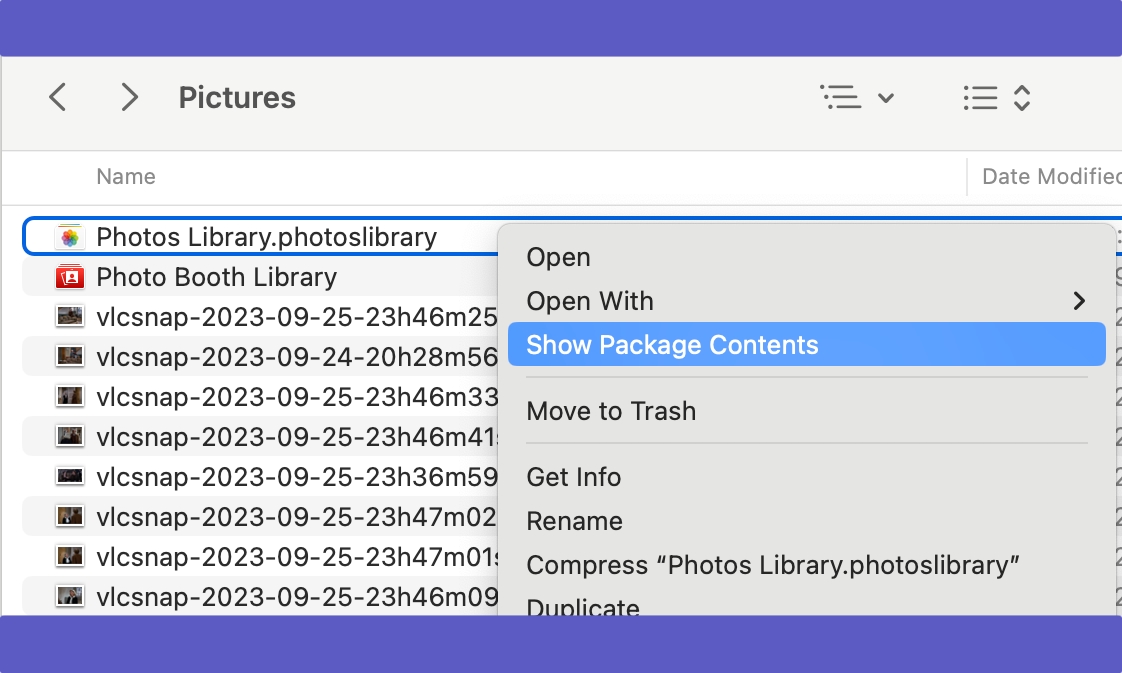
Task: Click the Open With submenu arrow
Action: [x=1079, y=301]
